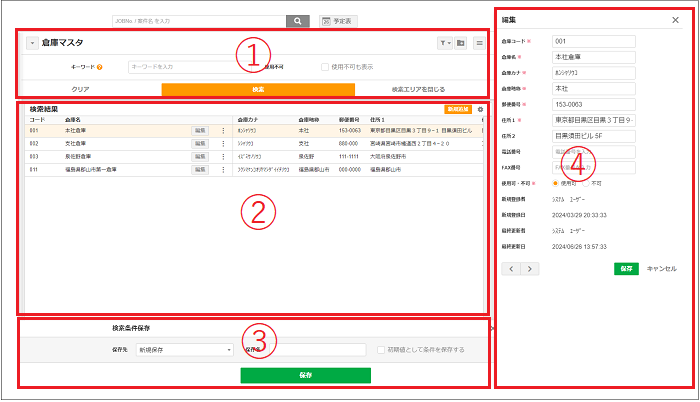
Task: Click キャンセル in the edit panel
Action: click(x=662, y=268)
